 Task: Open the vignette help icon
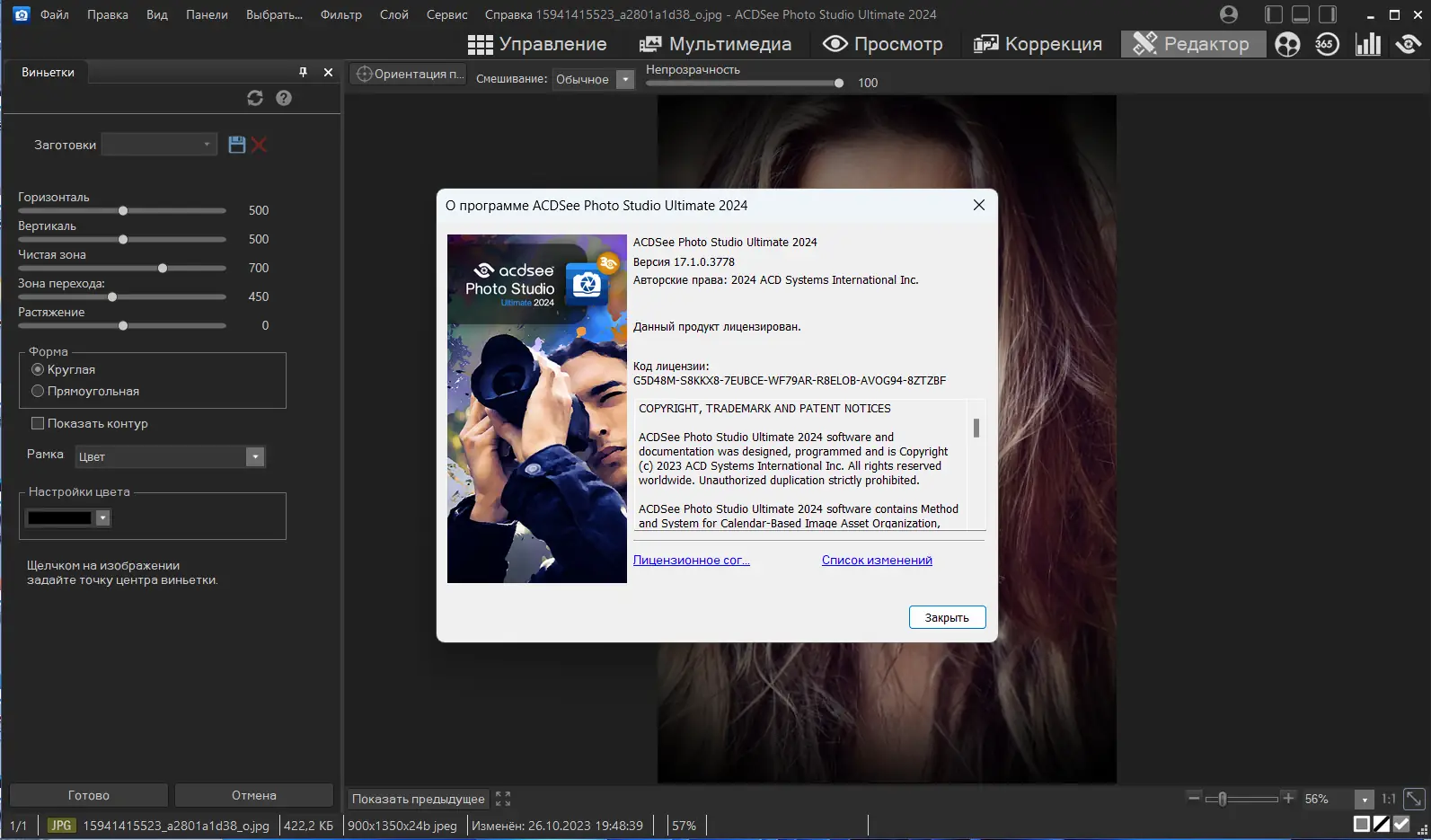(x=284, y=98)
